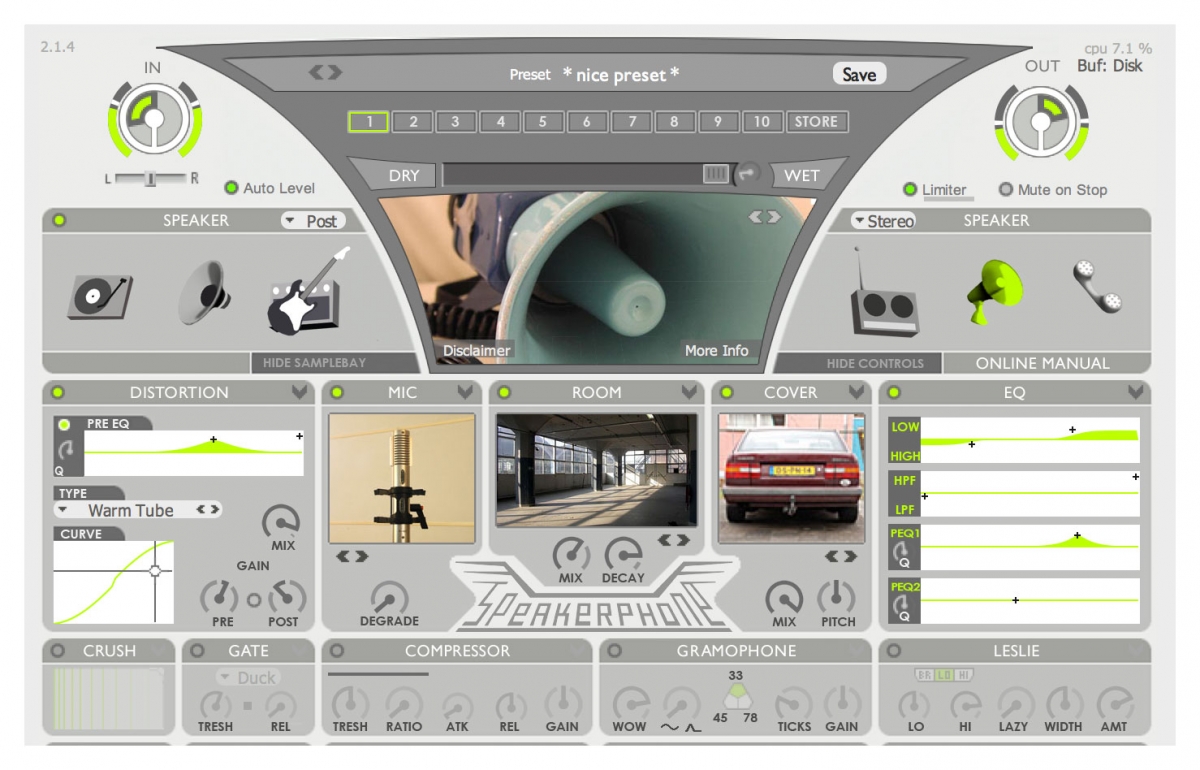
Task: Open the Stereo mode dropdown
Action: click(883, 221)
